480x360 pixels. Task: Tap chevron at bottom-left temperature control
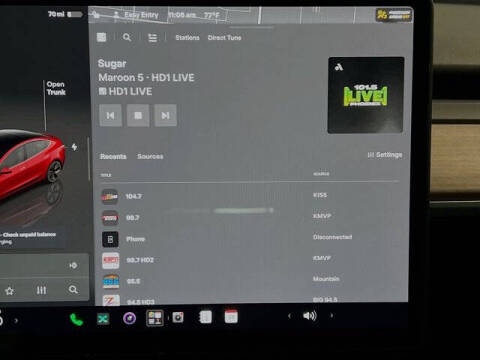16,321
